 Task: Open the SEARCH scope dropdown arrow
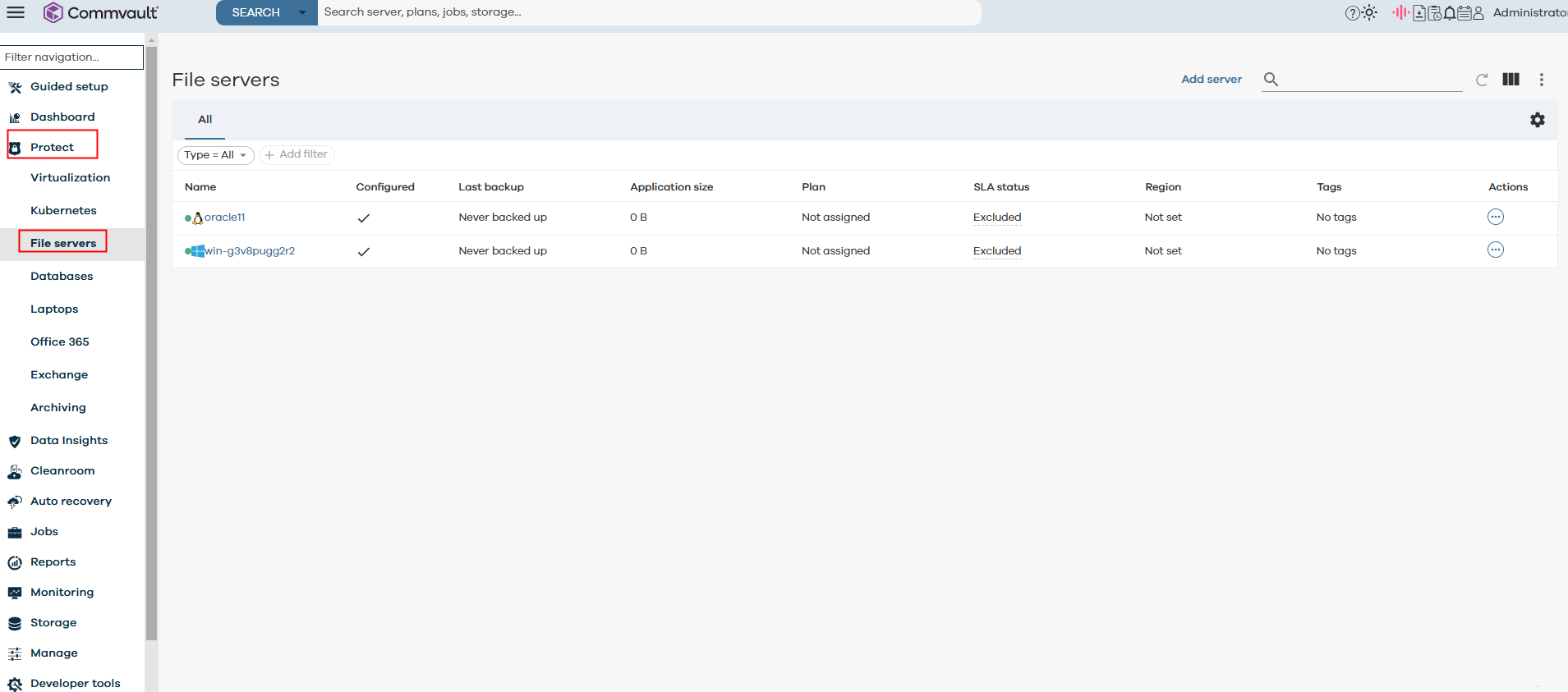pyautogui.click(x=302, y=12)
